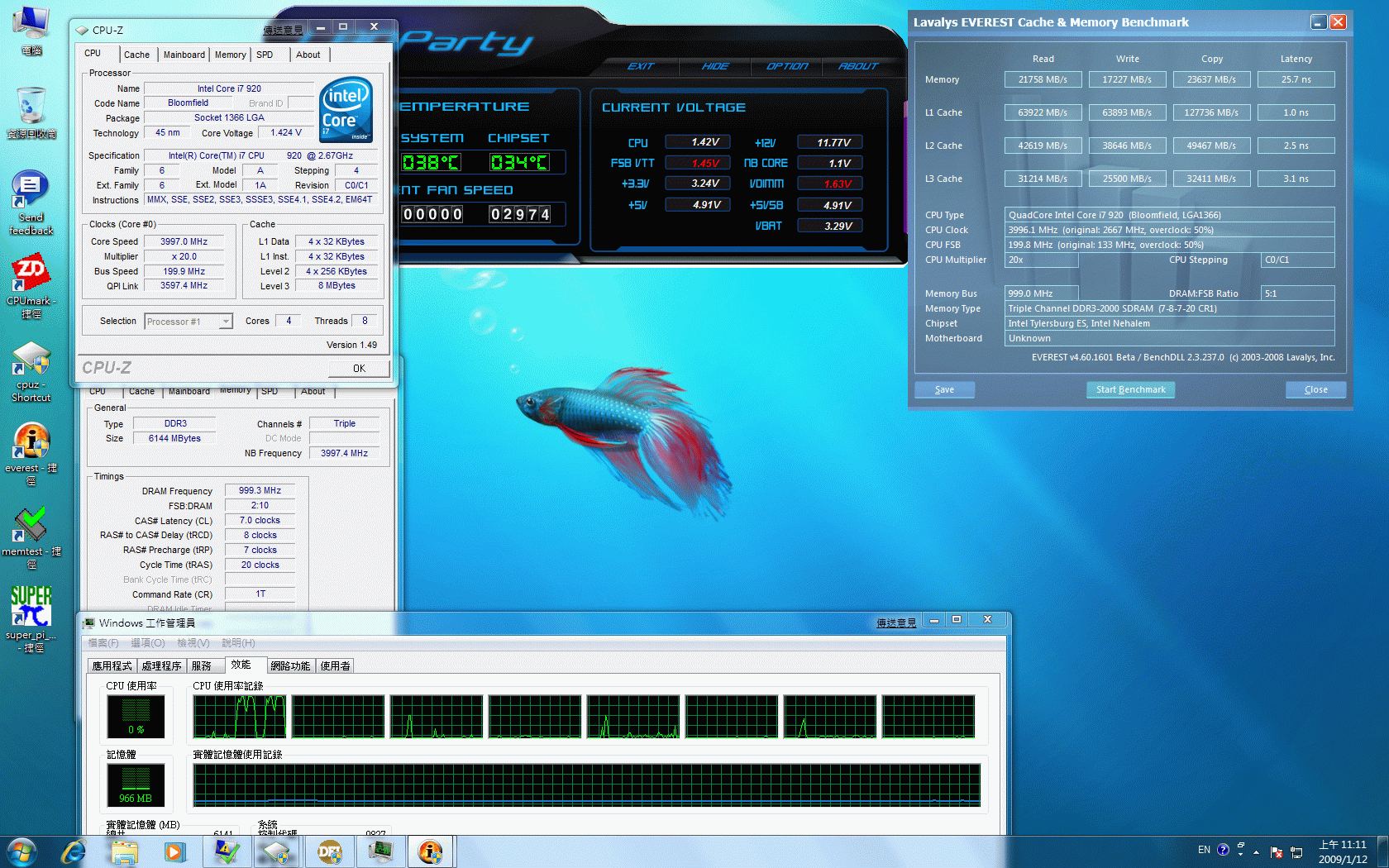Switch to 應用程式 tab in Task Manager

tap(112, 666)
